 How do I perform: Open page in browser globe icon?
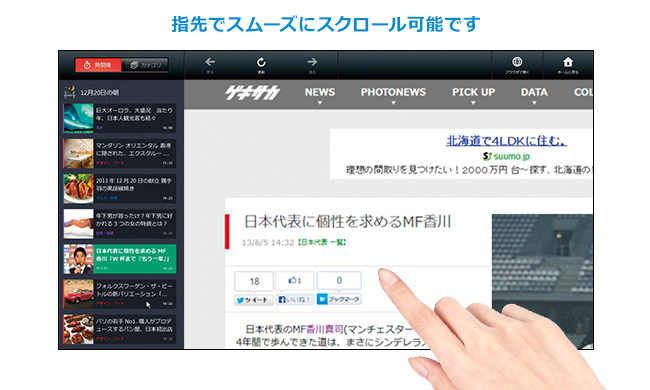pos(517,62)
